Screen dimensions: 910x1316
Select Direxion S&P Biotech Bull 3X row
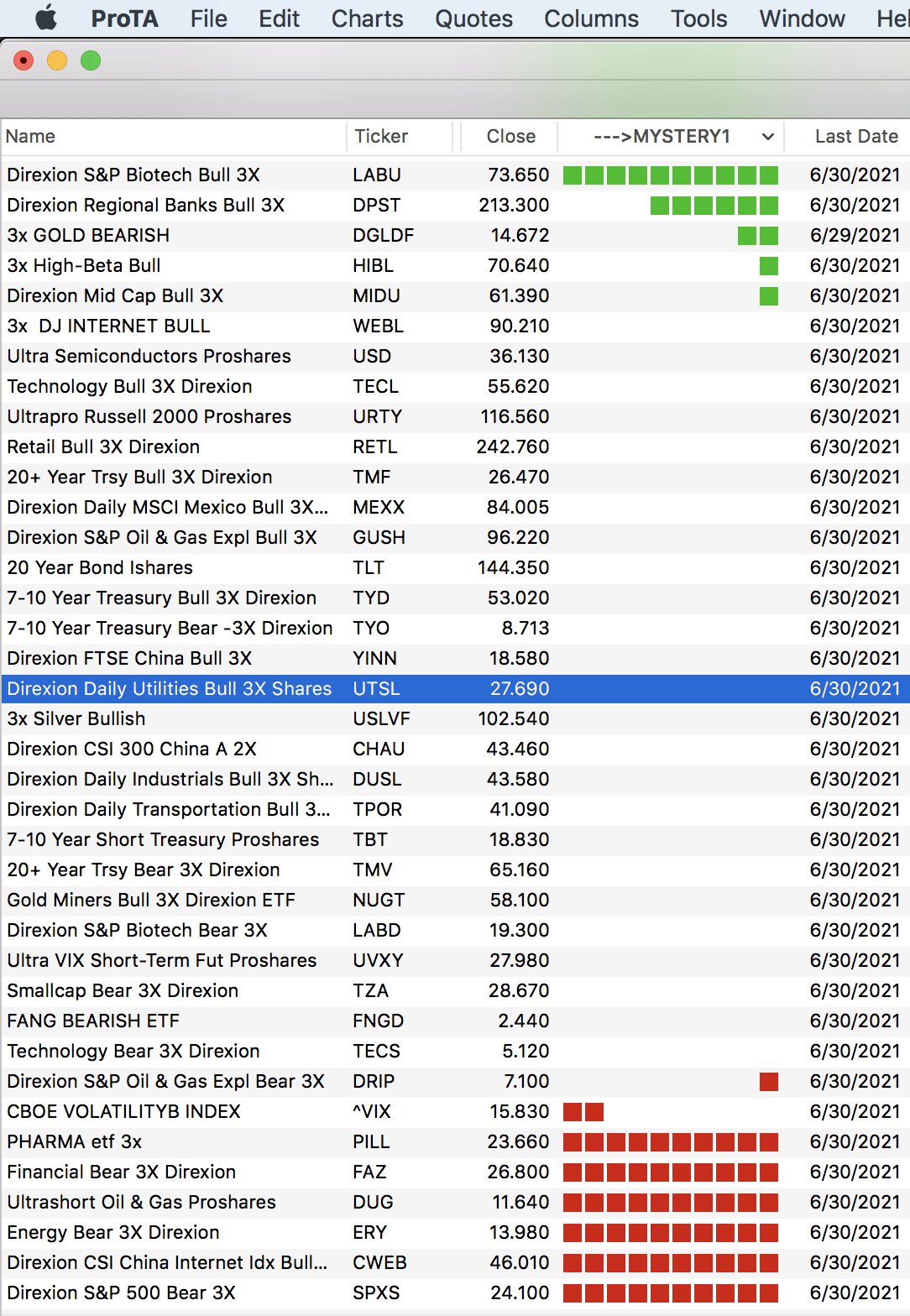pyautogui.click(x=455, y=175)
